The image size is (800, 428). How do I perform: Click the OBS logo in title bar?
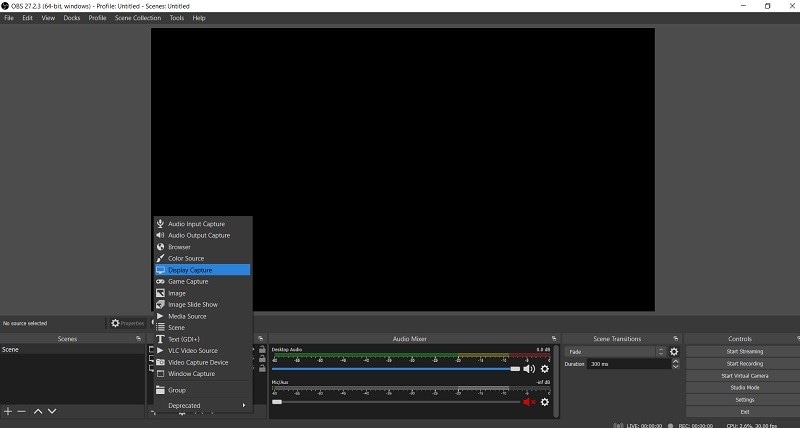(5, 6)
